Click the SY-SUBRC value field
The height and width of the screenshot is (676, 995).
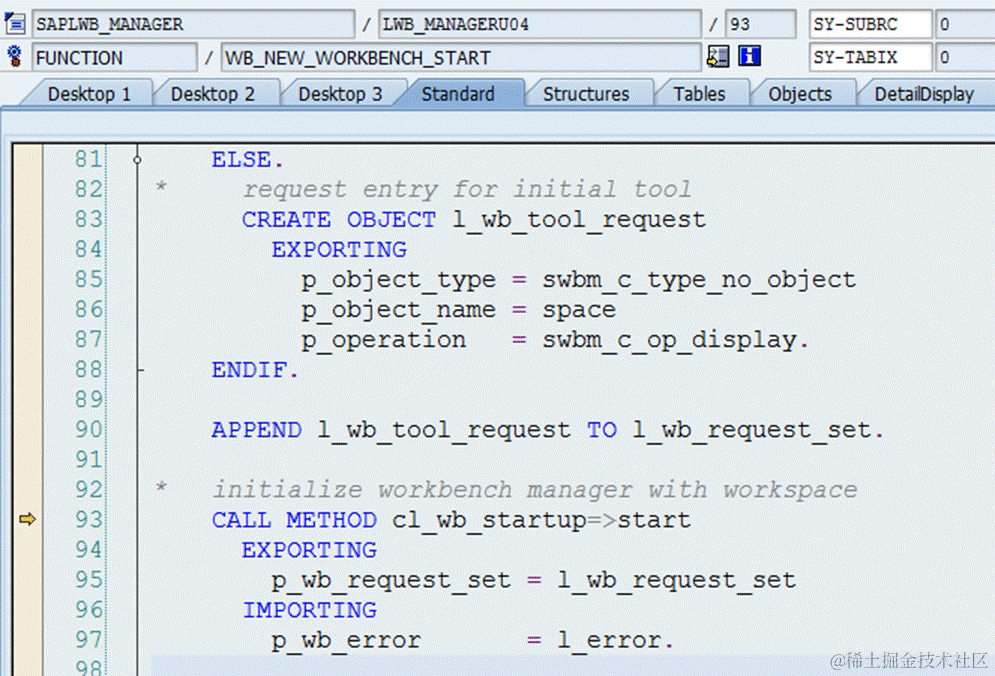[x=965, y=24]
